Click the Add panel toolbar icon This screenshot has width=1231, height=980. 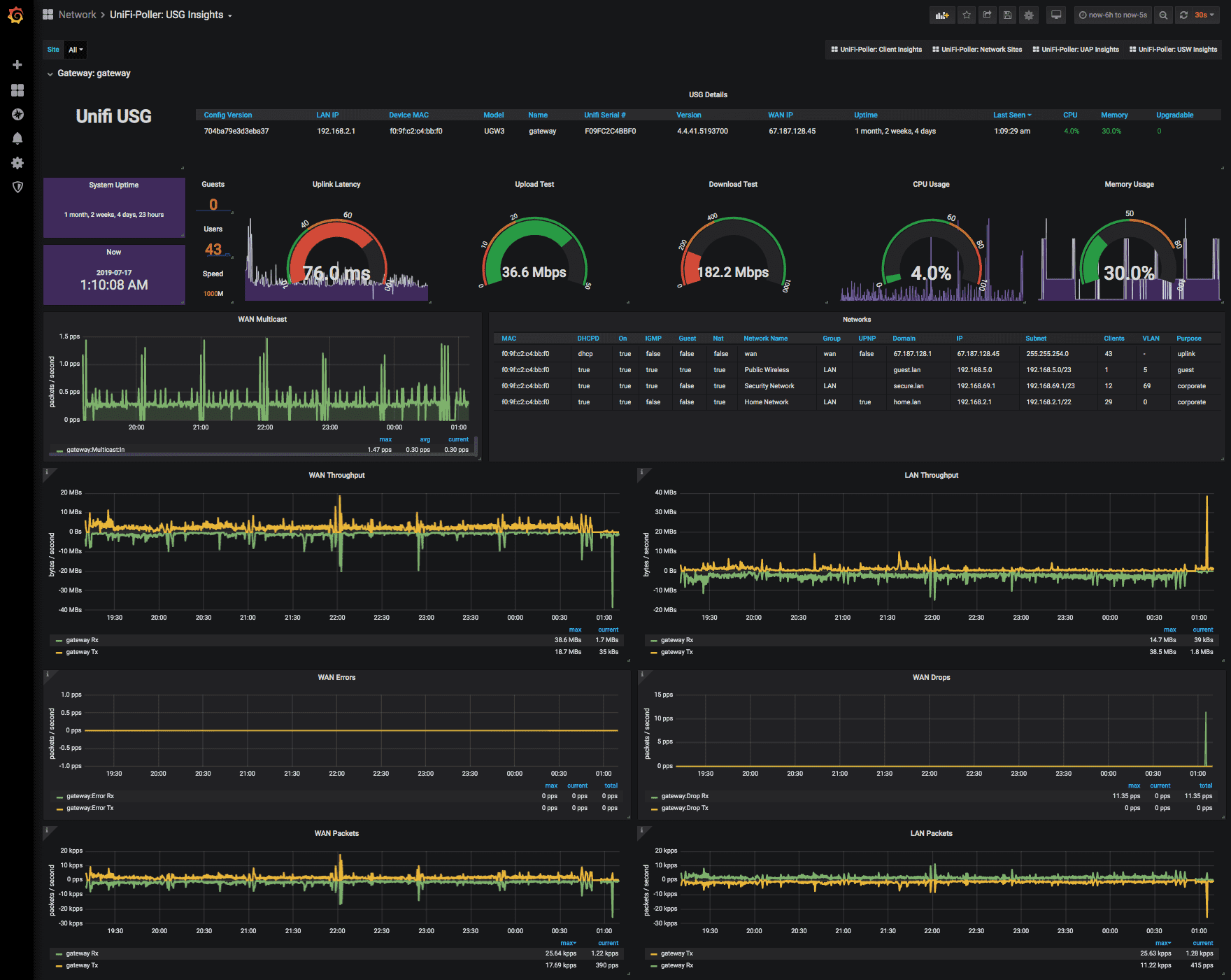pyautogui.click(x=942, y=15)
